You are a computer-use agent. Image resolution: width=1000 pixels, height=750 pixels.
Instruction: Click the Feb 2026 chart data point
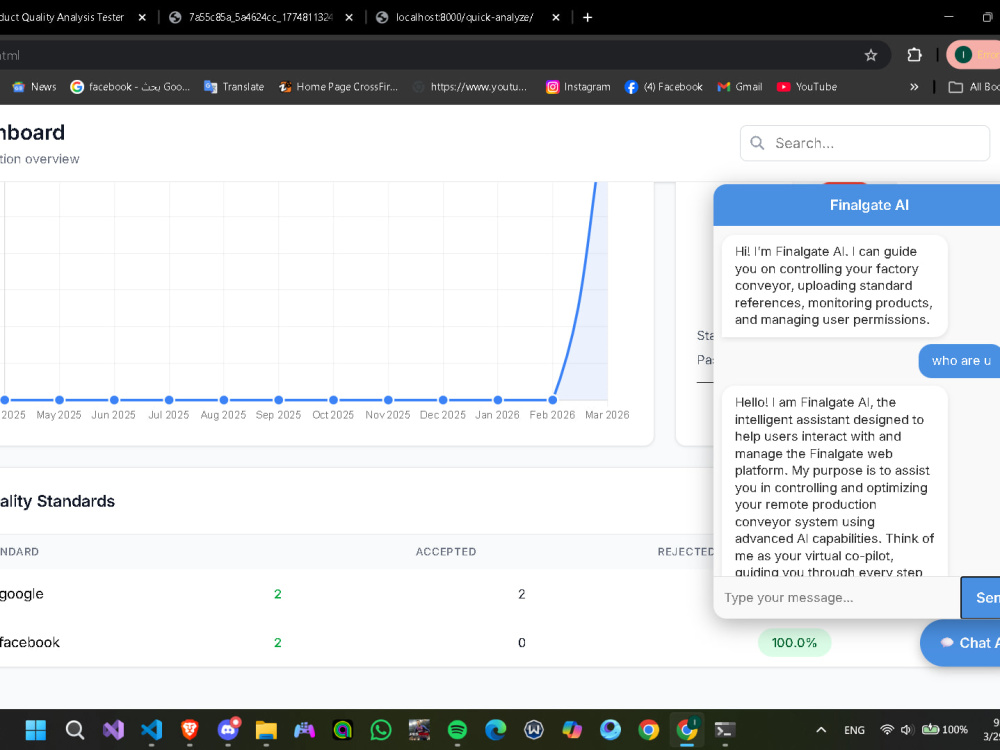click(552, 400)
